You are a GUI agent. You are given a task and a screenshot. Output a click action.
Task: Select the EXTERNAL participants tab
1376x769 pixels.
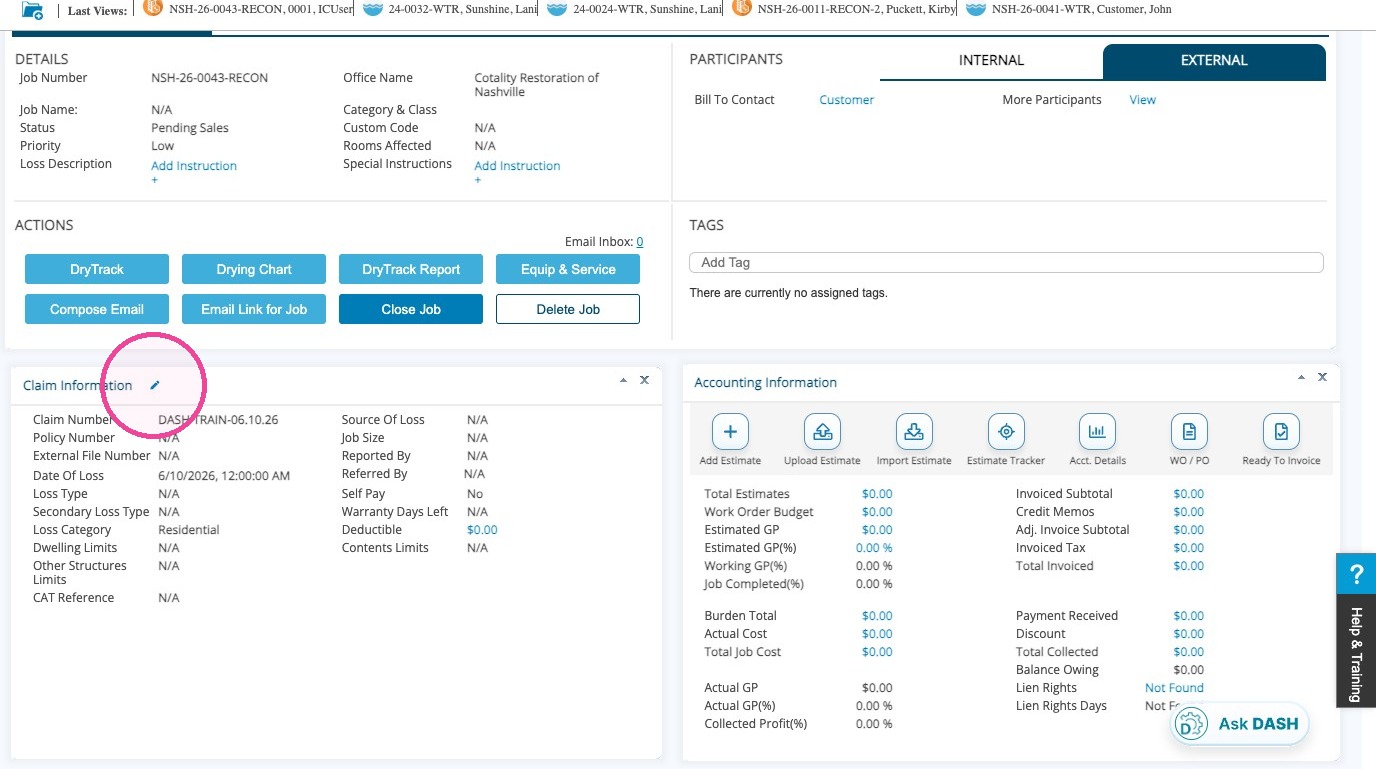[1214, 61]
